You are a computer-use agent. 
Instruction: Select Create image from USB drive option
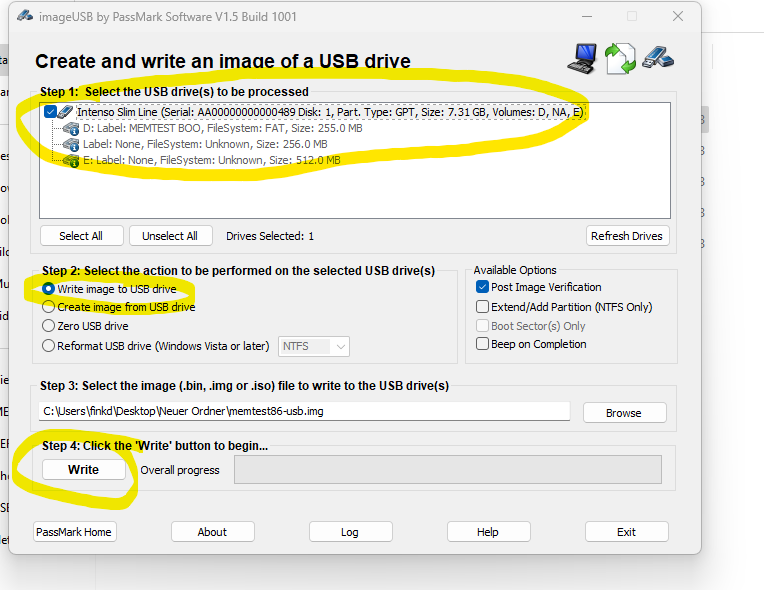pyautogui.click(x=48, y=307)
